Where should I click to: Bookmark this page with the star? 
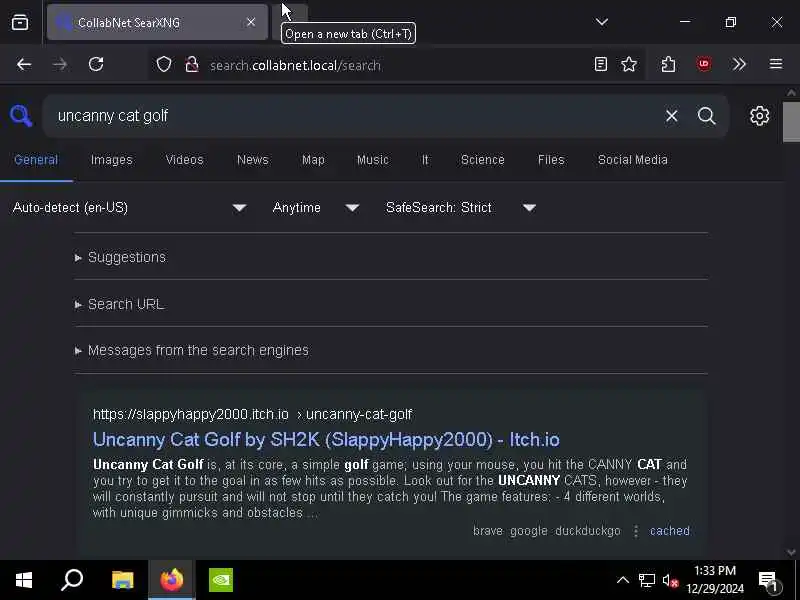tap(629, 64)
